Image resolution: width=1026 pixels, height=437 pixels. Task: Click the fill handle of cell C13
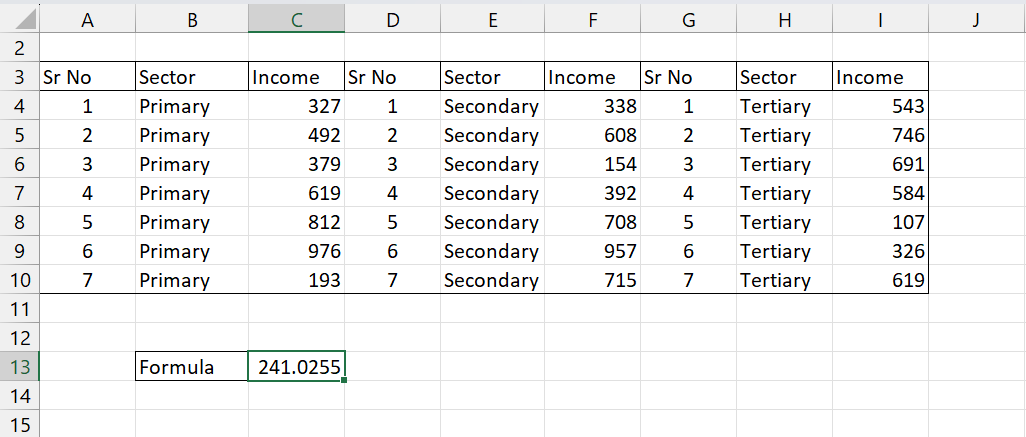[345, 381]
